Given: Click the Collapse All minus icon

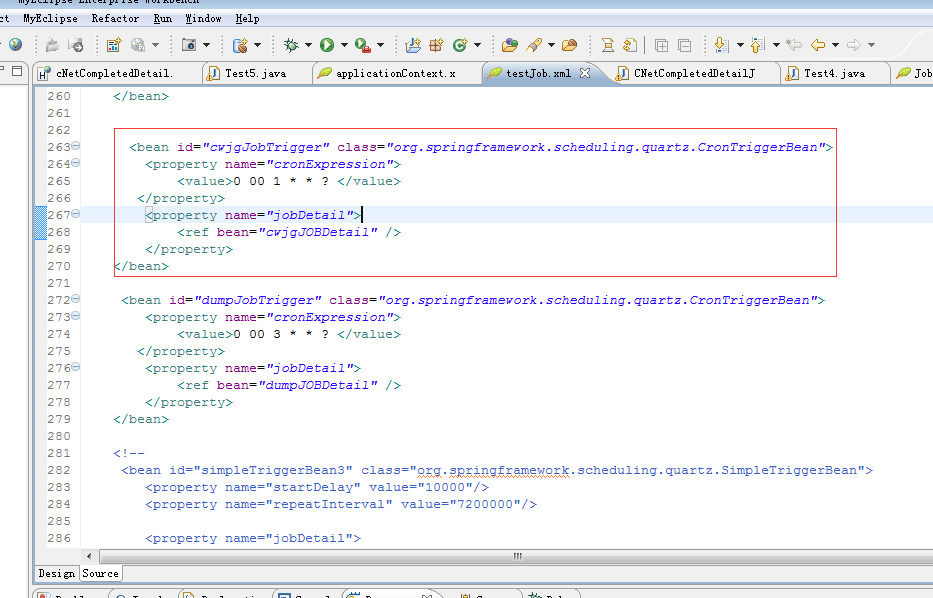Looking at the screenshot, I should point(684,45).
